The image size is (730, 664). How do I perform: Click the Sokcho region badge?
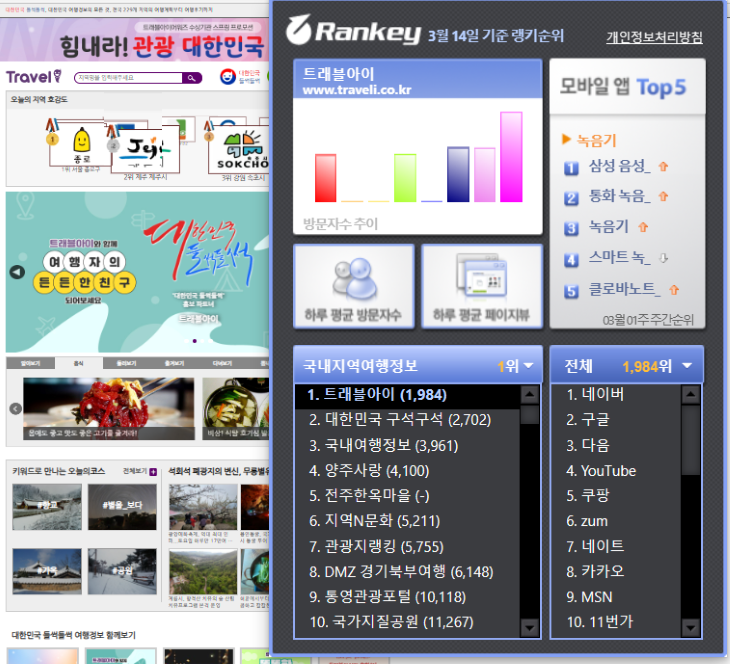pos(238,149)
